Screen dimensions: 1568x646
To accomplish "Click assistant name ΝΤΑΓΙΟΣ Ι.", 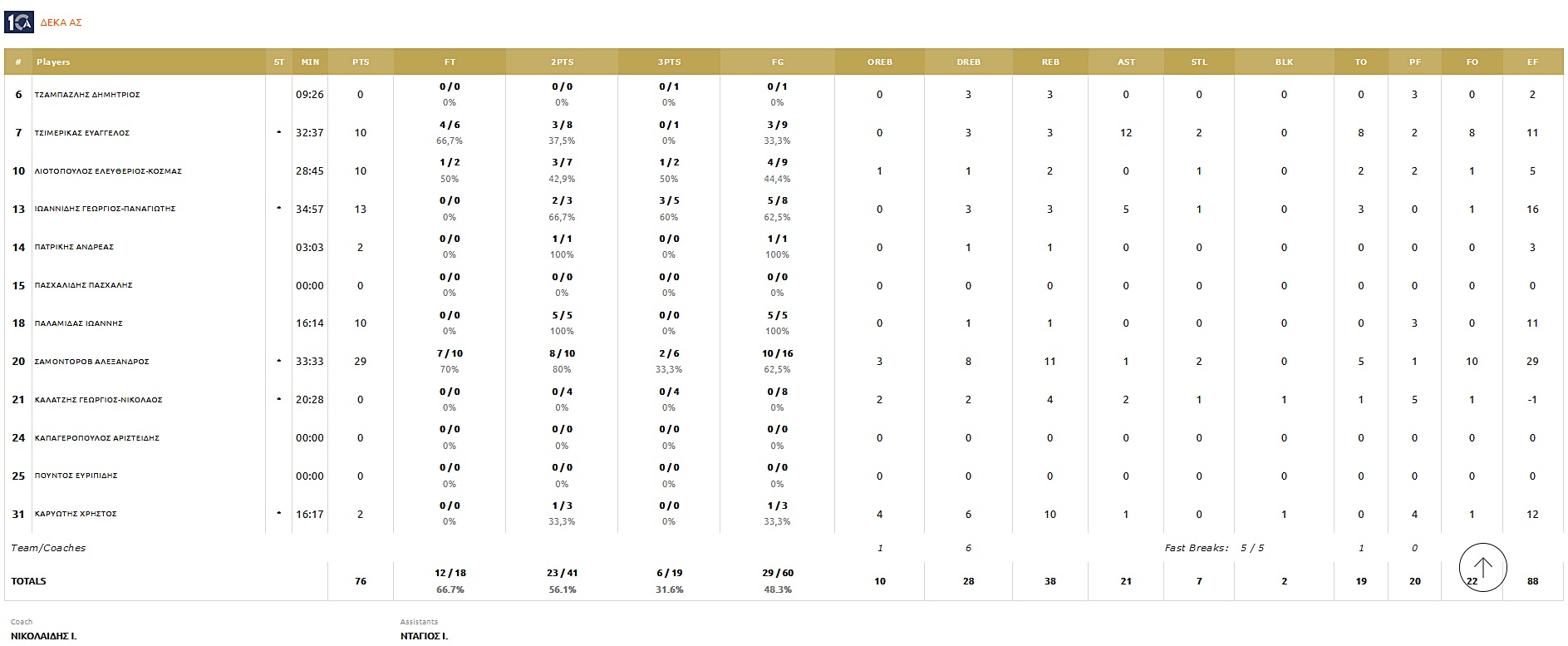I will tap(424, 636).
